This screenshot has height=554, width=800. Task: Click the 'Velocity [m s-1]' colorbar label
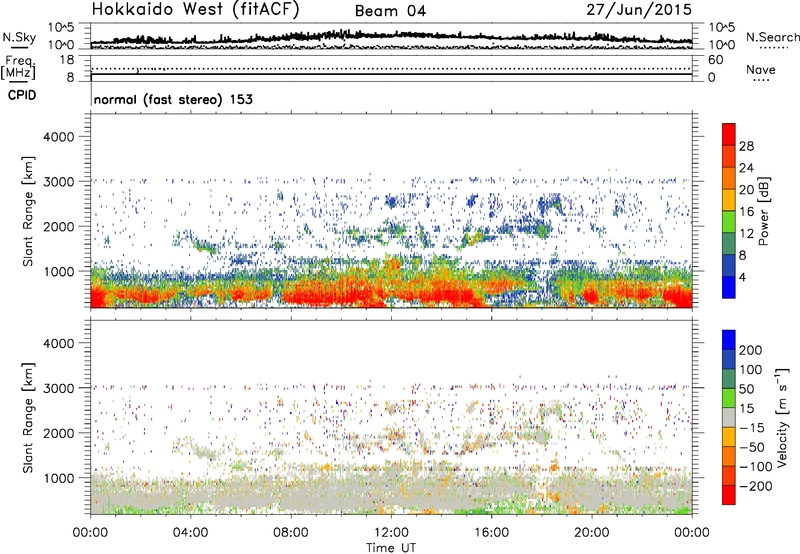point(781,417)
